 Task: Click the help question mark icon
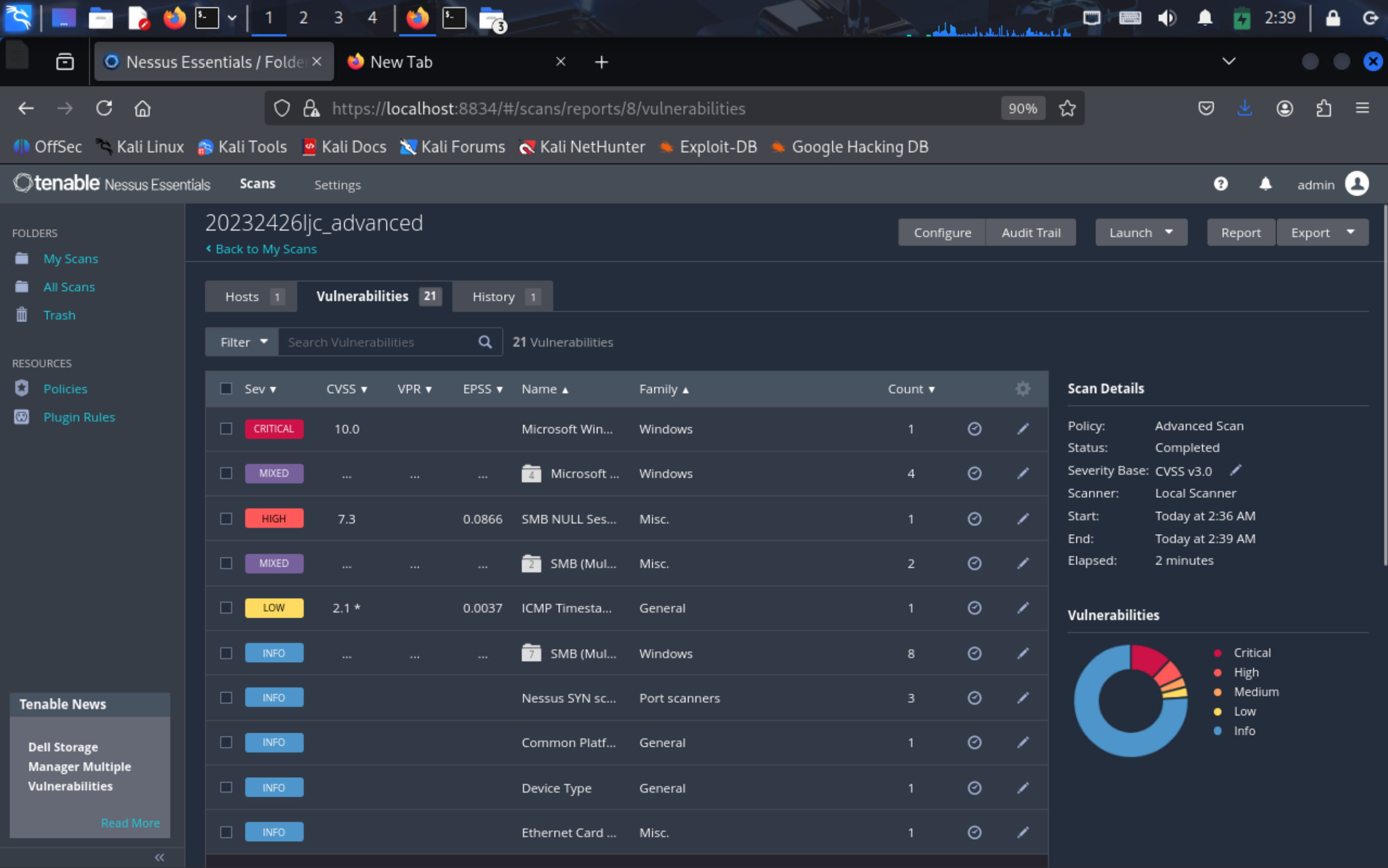1220,184
